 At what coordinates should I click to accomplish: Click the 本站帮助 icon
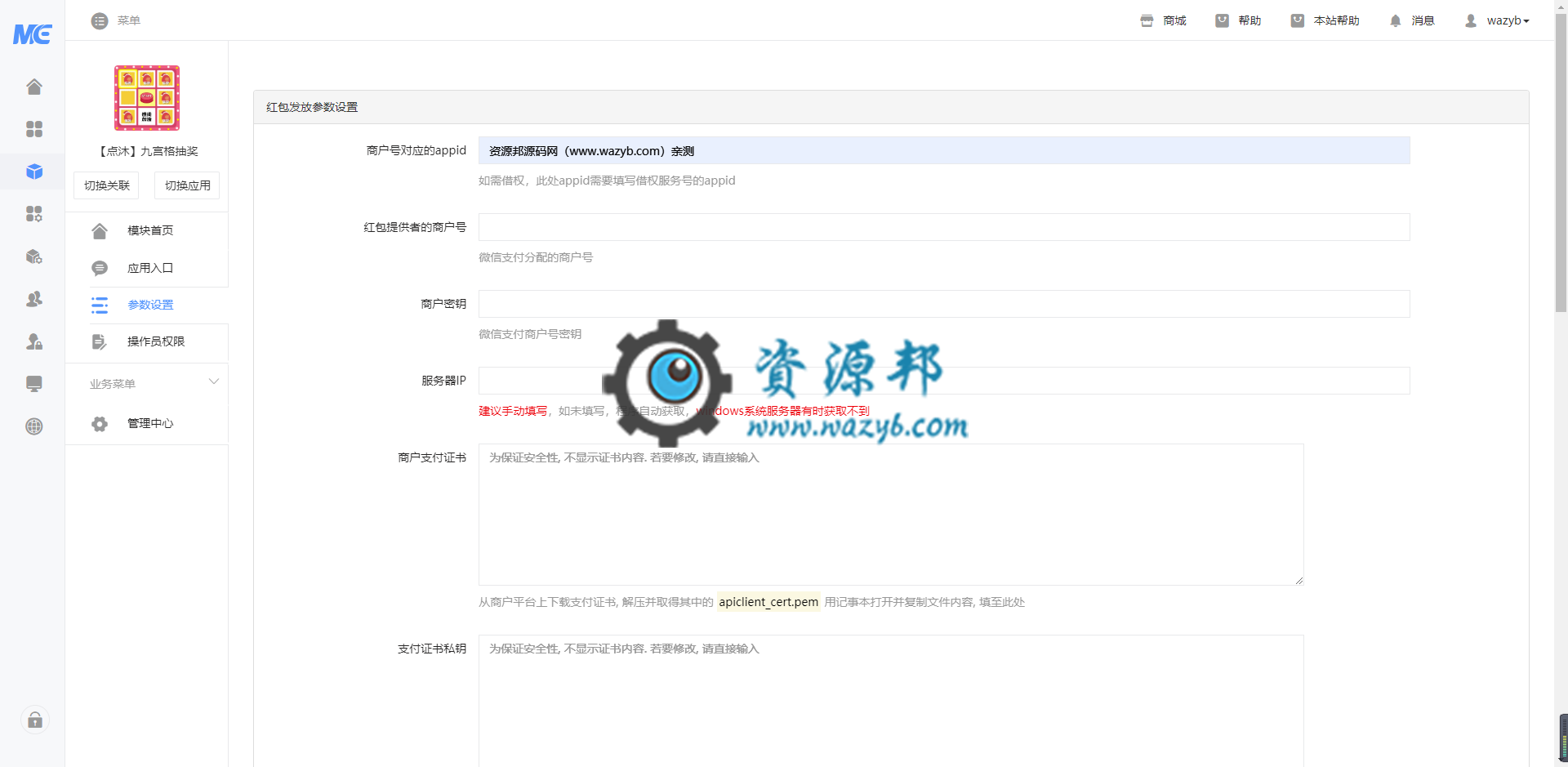point(1297,20)
